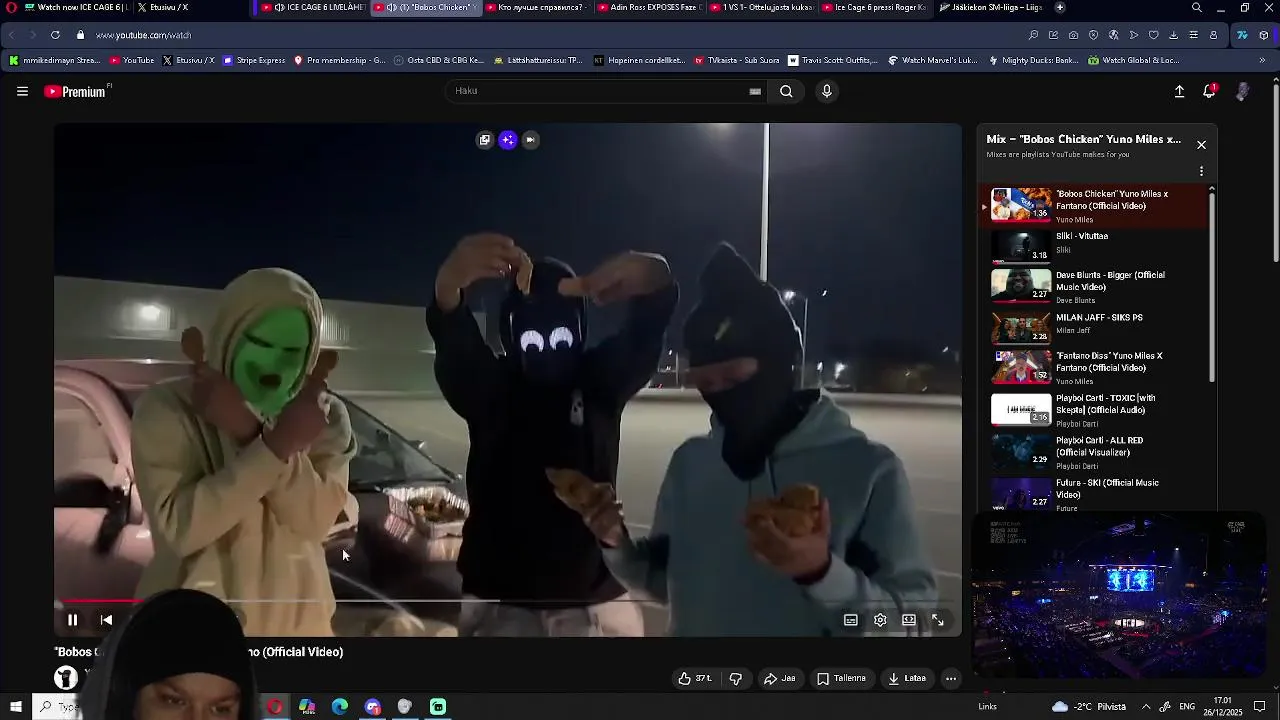The image size is (1280, 720).
Task: Open the create upload icon
Action: (1179, 91)
